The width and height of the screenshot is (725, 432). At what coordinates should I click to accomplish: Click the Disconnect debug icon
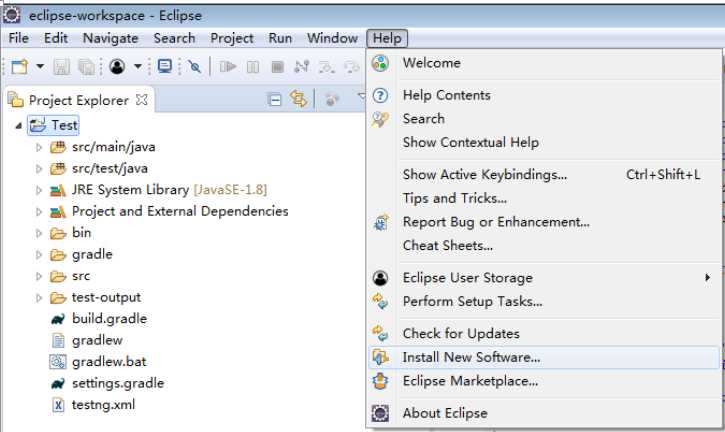point(301,67)
